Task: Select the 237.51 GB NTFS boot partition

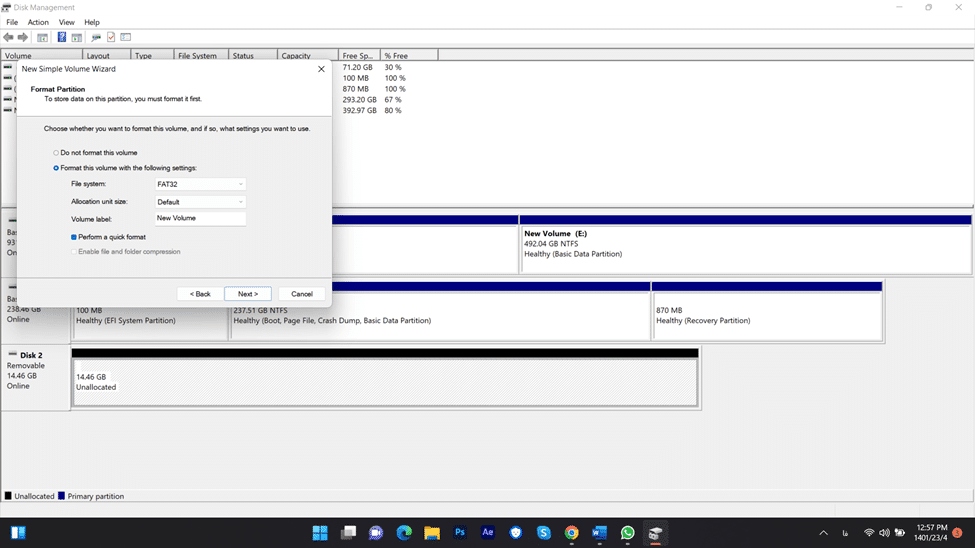Action: coord(440,311)
